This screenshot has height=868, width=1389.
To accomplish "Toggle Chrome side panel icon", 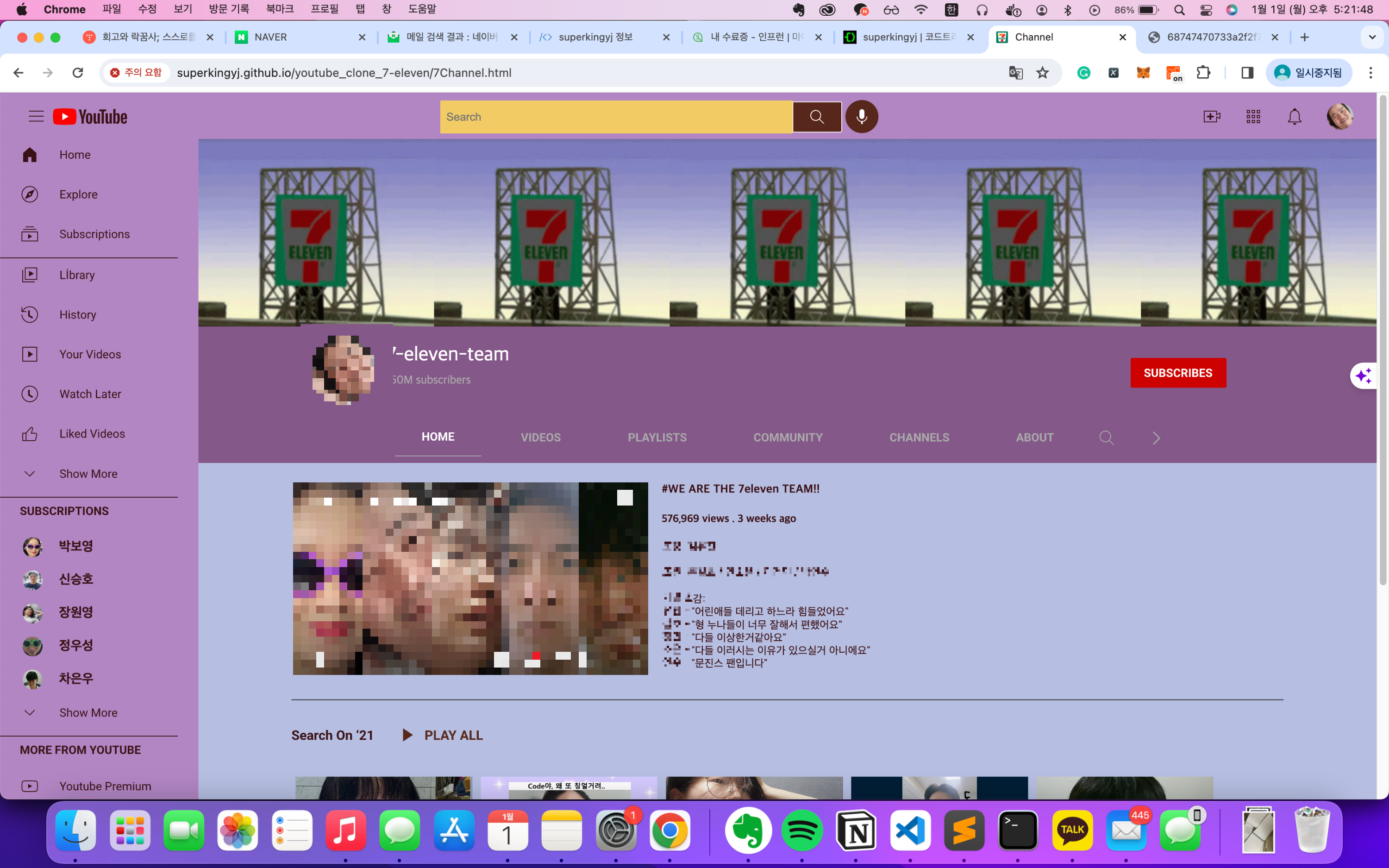I will pyautogui.click(x=1247, y=73).
